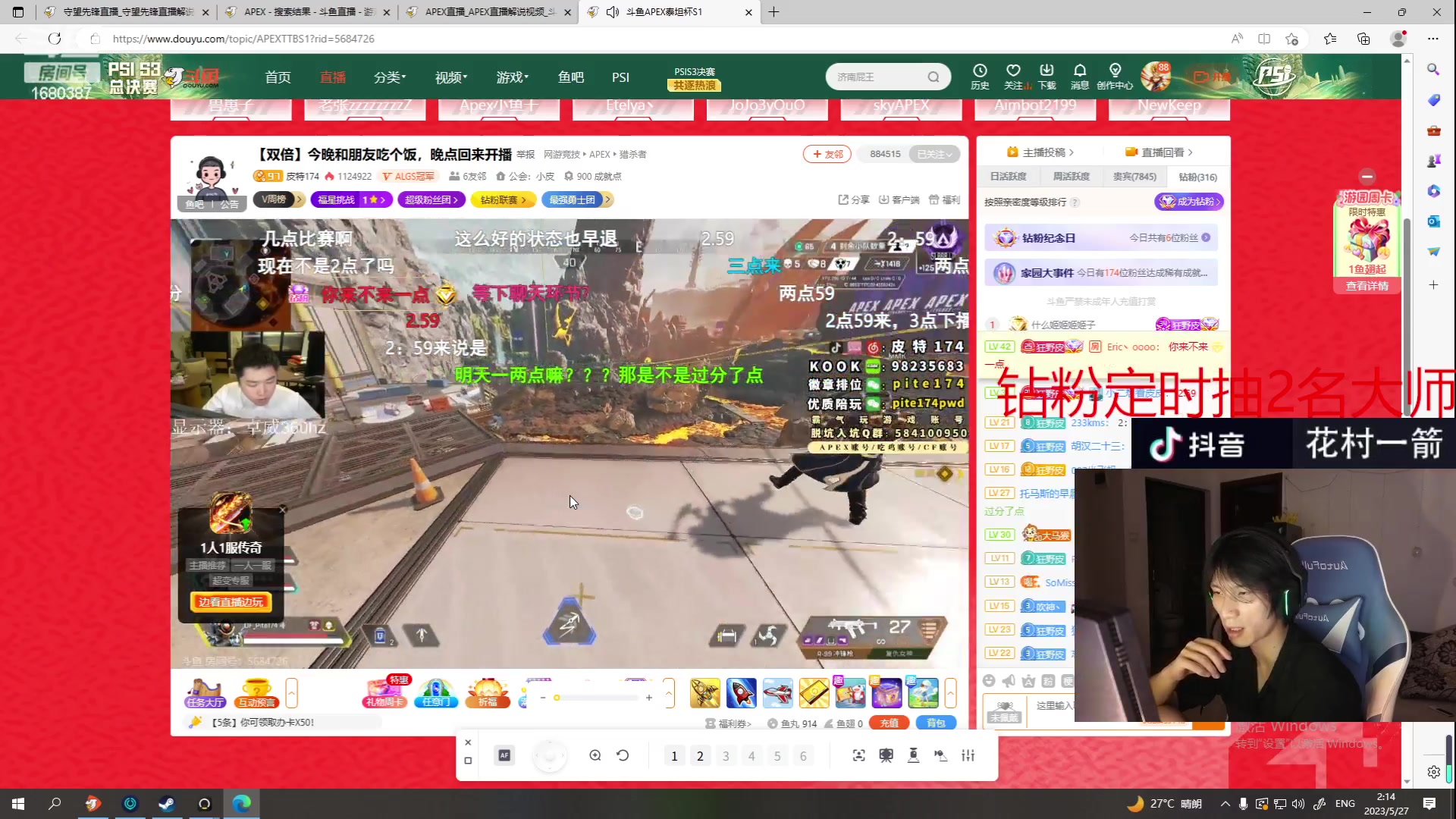Expand the 游戏 dropdown menu

[513, 77]
